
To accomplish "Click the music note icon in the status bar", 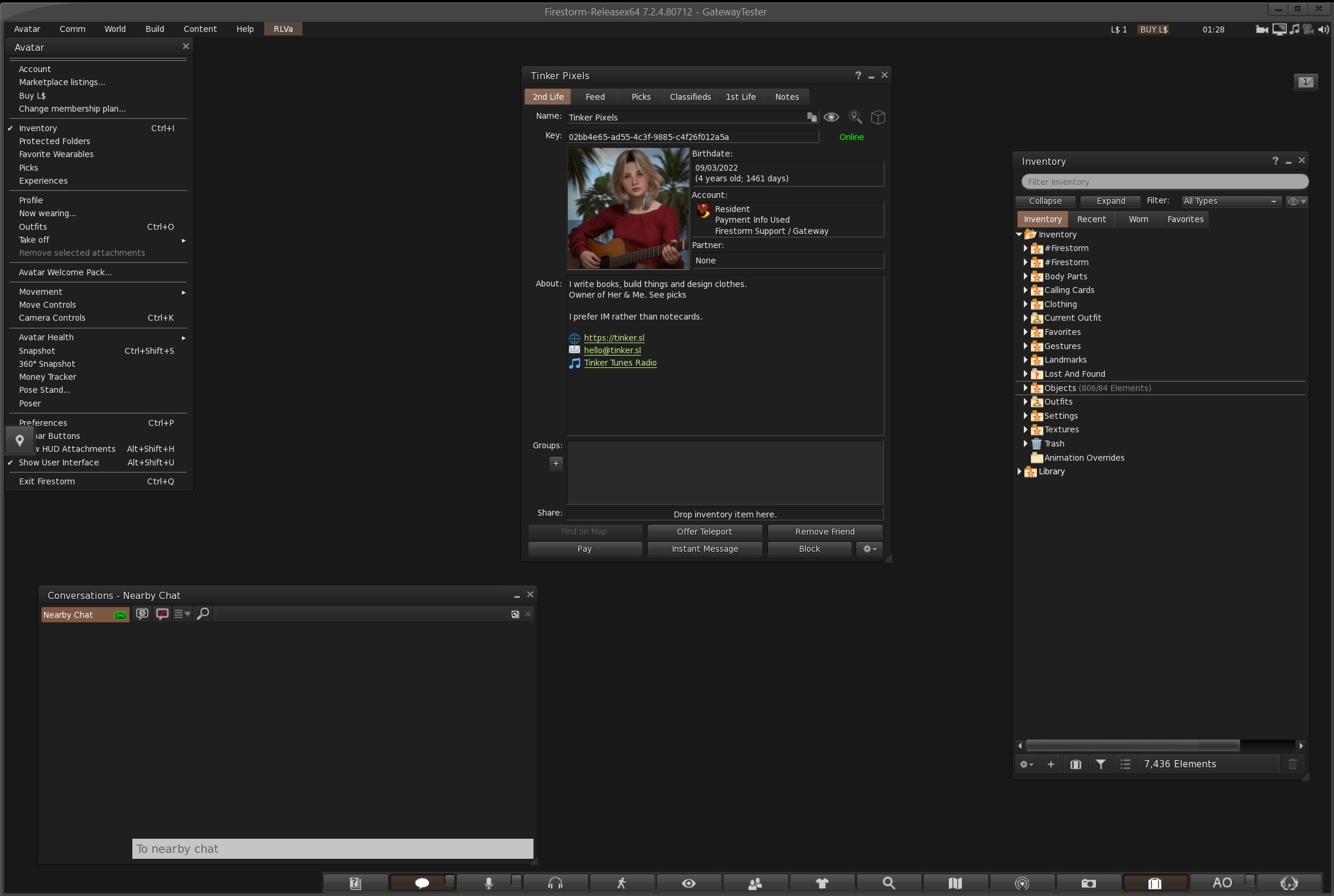I will coord(1294,29).
